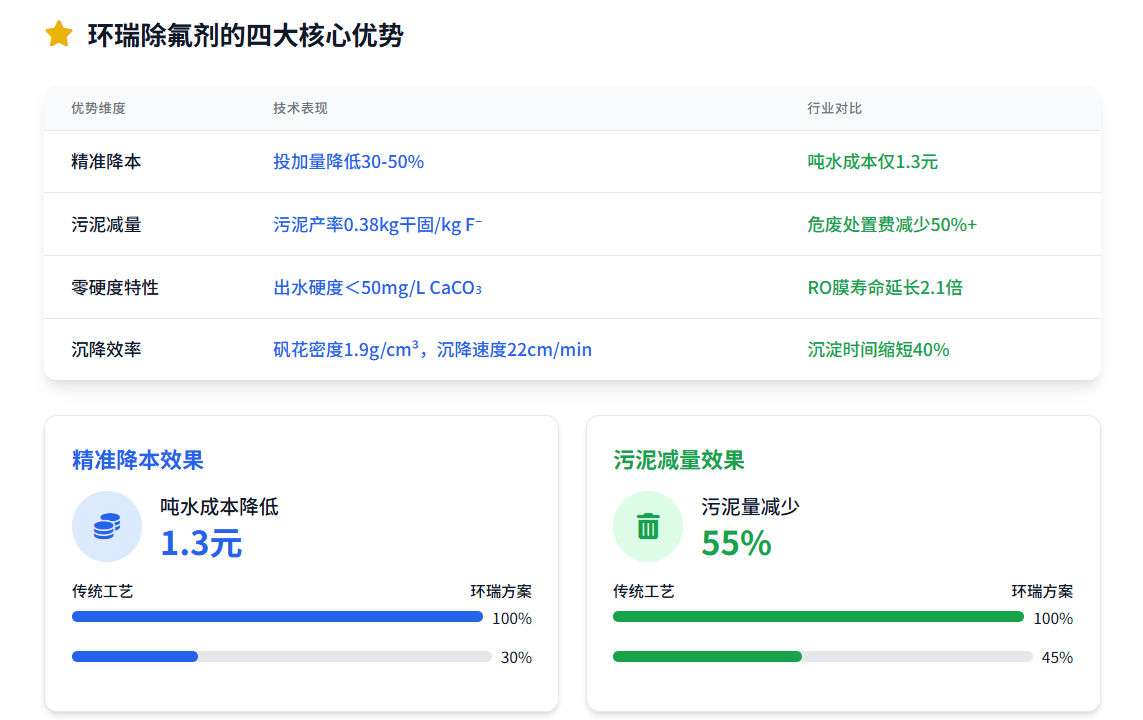Click the green 45% progress bar
Image resolution: width=1143 pixels, height=720 pixels.
707,657
